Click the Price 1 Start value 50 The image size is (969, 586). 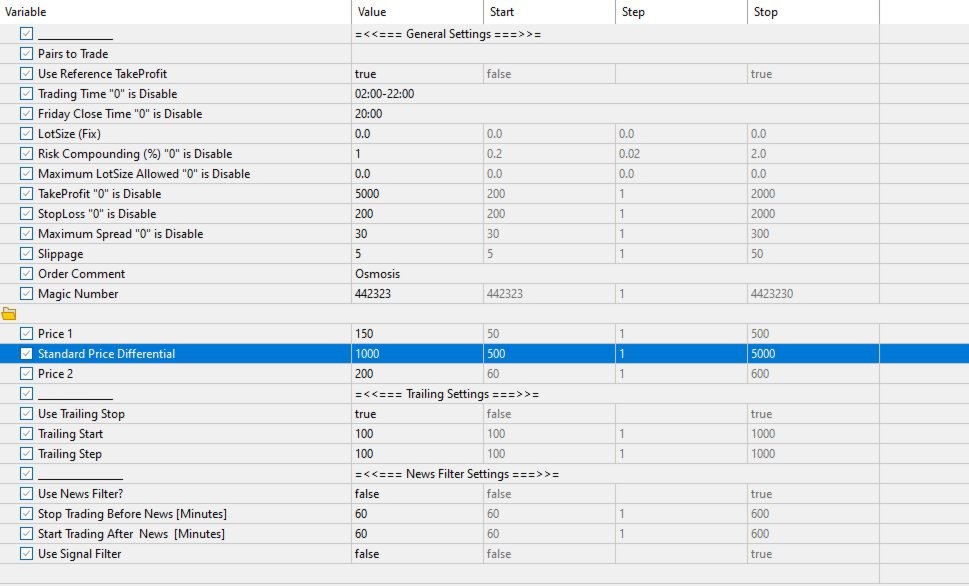(493, 334)
